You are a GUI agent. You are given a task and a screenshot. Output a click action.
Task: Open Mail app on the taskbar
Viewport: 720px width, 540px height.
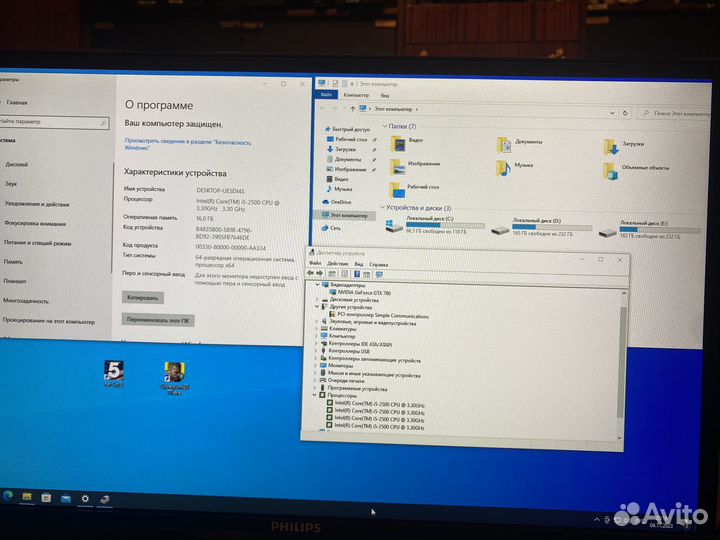tap(66, 498)
